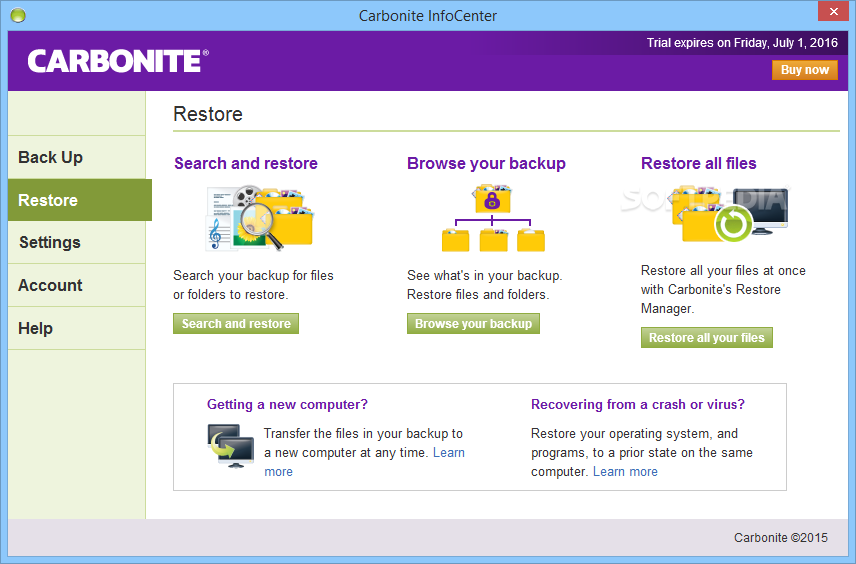Open the Back Up section
The width and height of the screenshot is (856, 564).
pyautogui.click(x=77, y=157)
